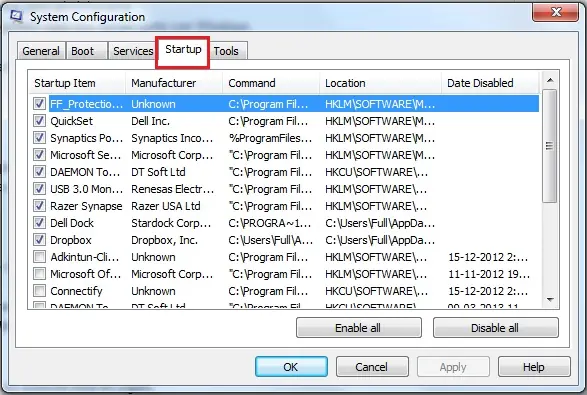This screenshot has height=395, width=587.
Task: Click the vertical scrollbar thumb
Action: pos(550,146)
